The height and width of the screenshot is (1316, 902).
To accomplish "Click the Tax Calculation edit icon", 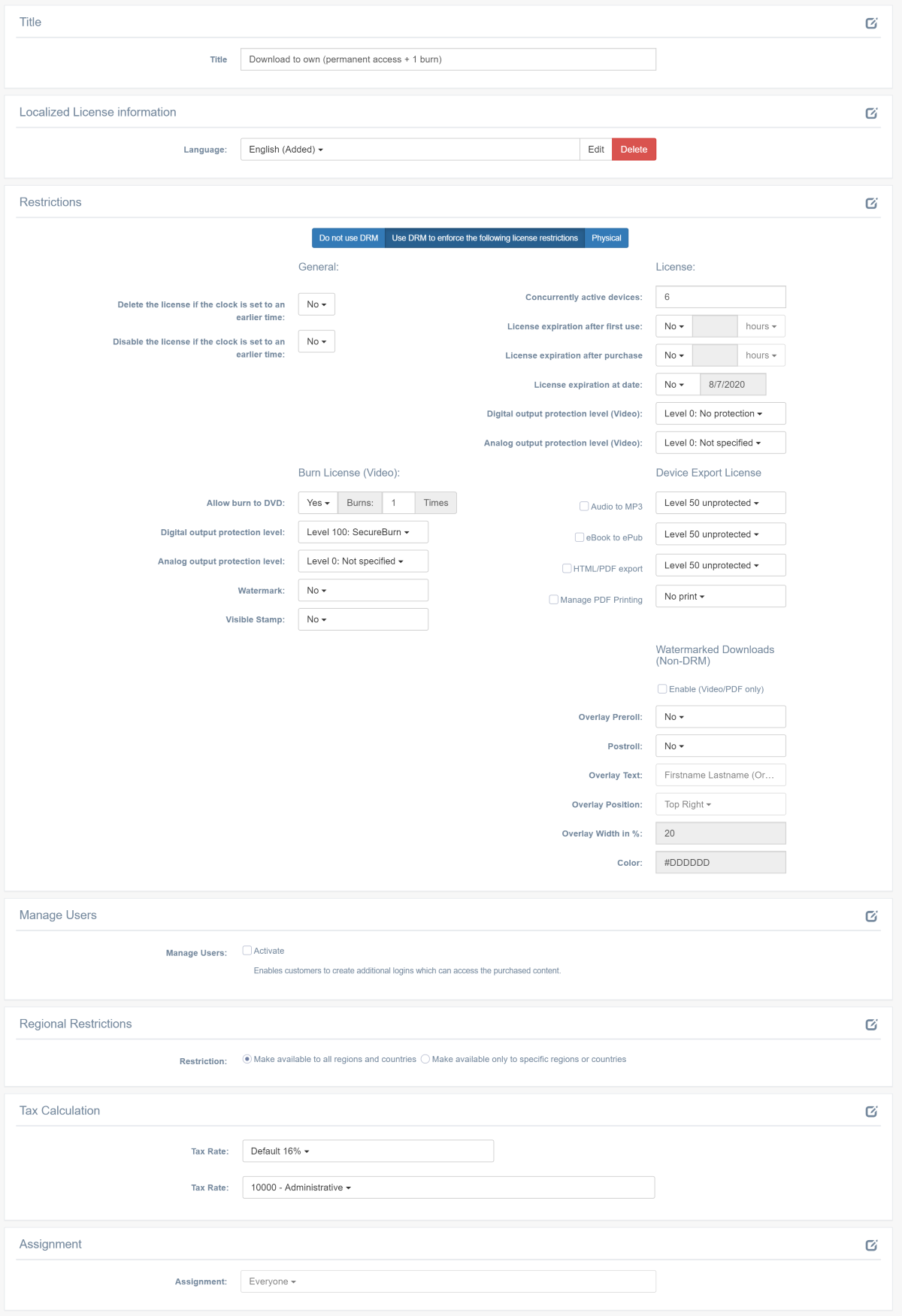I will [x=871, y=1112].
